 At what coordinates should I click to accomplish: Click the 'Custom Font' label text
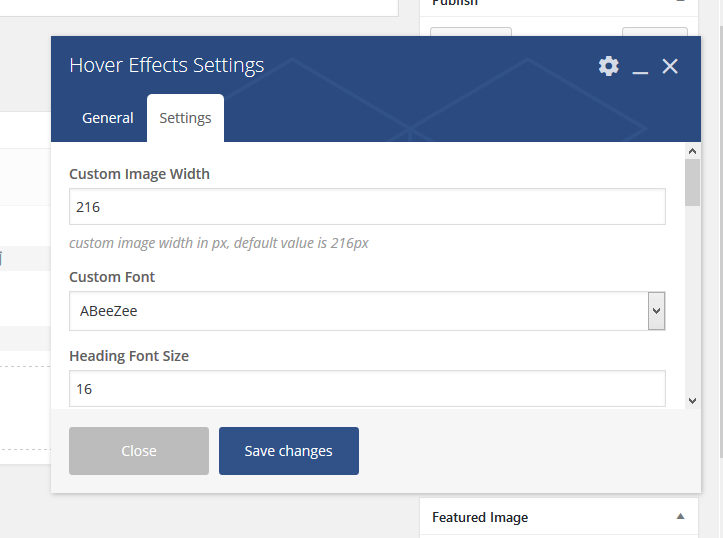coord(112,277)
